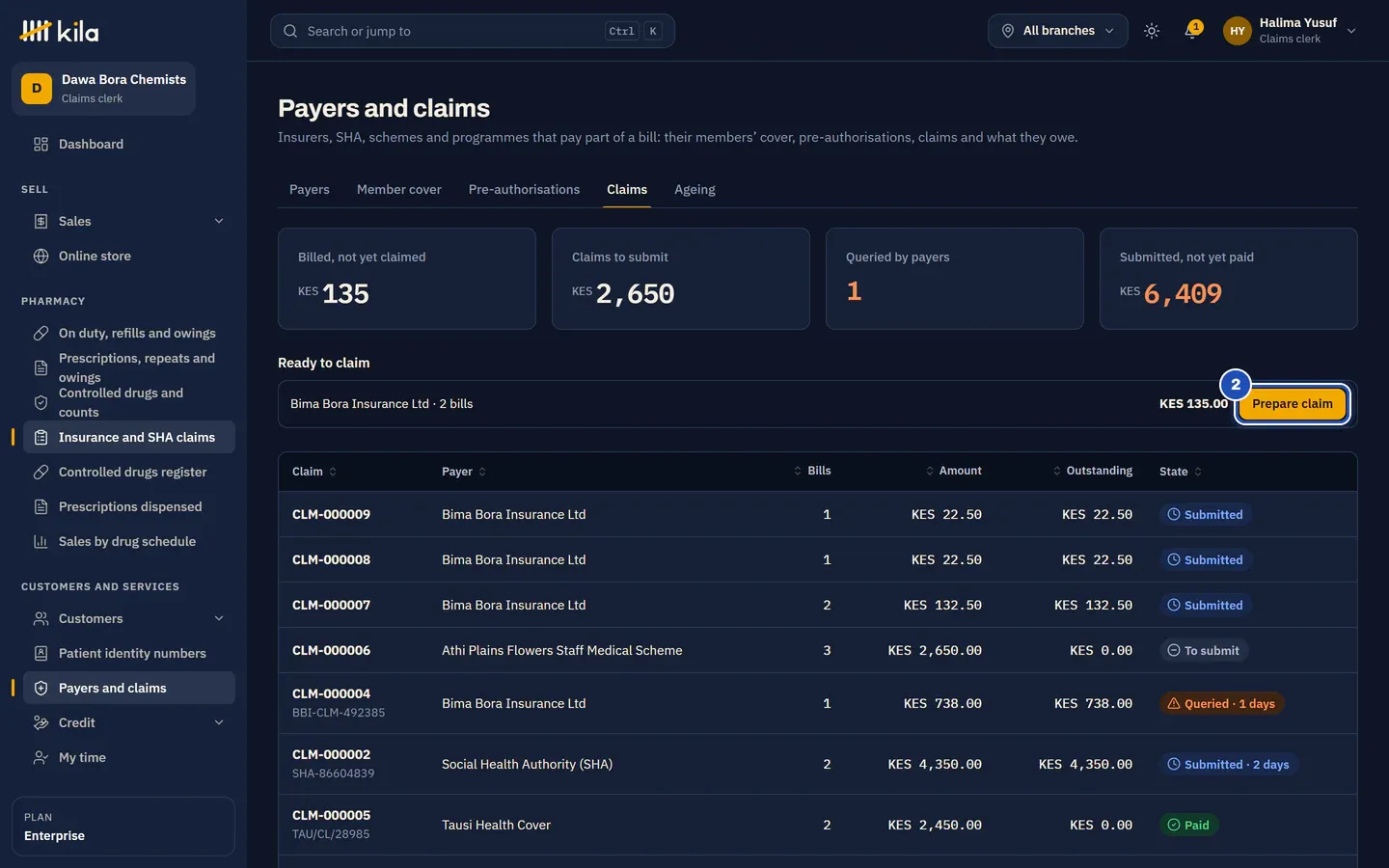Sort the table by Payer column

coord(464,472)
